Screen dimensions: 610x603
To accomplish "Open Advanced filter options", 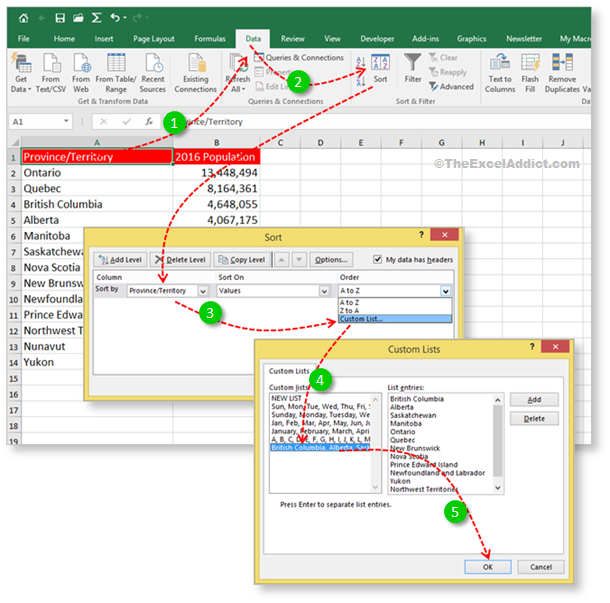I will (x=451, y=86).
